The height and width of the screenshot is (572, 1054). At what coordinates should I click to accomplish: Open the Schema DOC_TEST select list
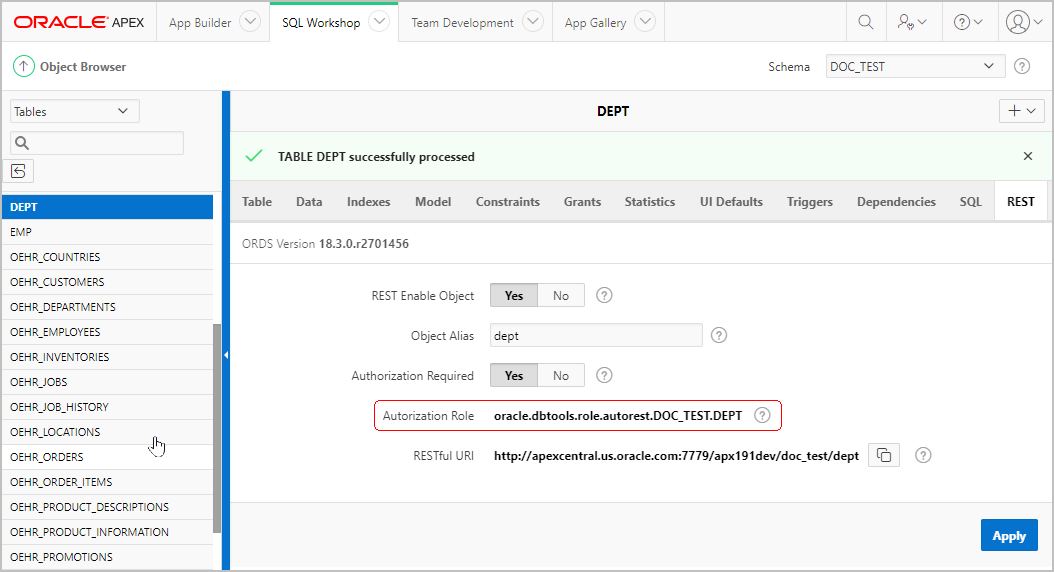pyautogui.click(x=915, y=66)
